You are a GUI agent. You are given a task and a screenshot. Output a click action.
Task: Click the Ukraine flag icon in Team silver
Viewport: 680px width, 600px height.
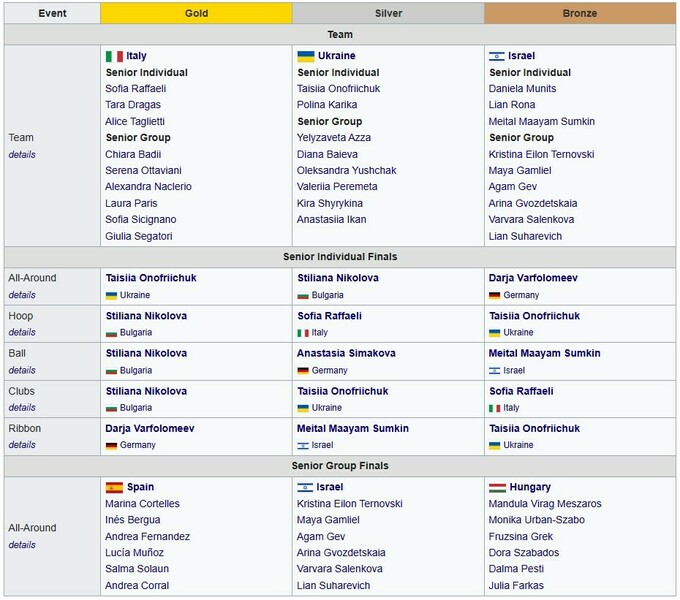click(x=306, y=56)
